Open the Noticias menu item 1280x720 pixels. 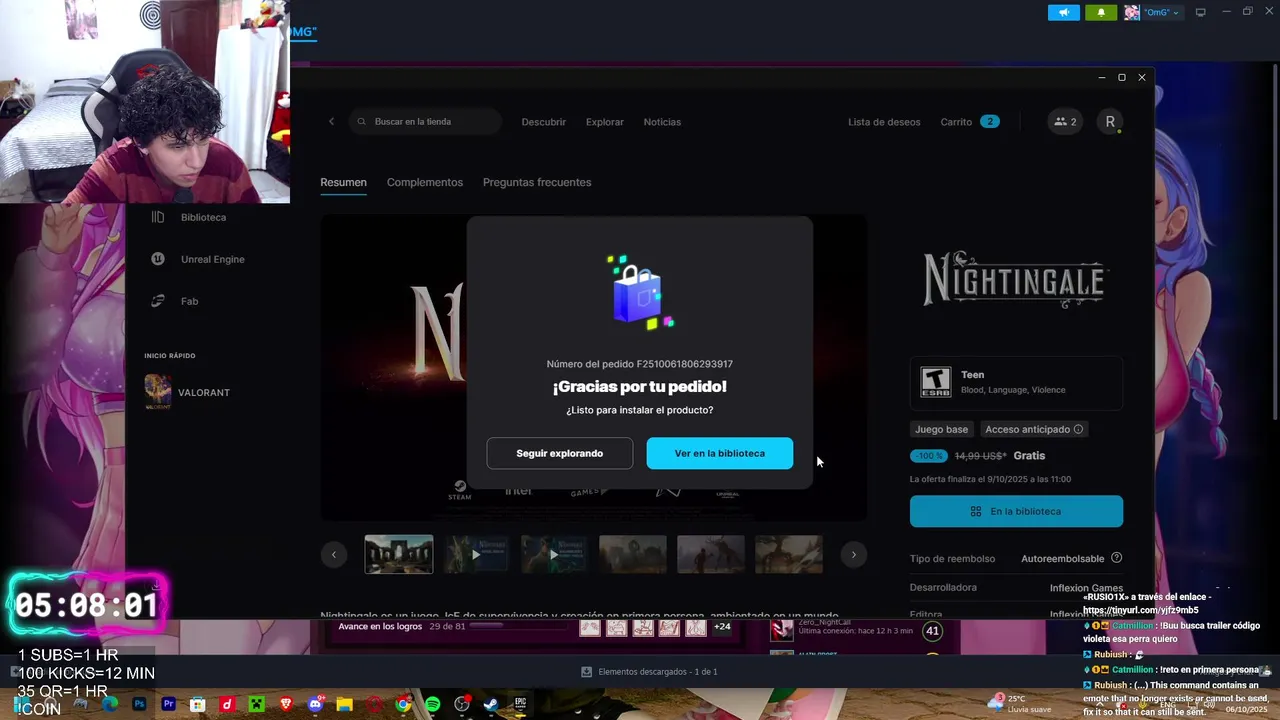pyautogui.click(x=662, y=122)
